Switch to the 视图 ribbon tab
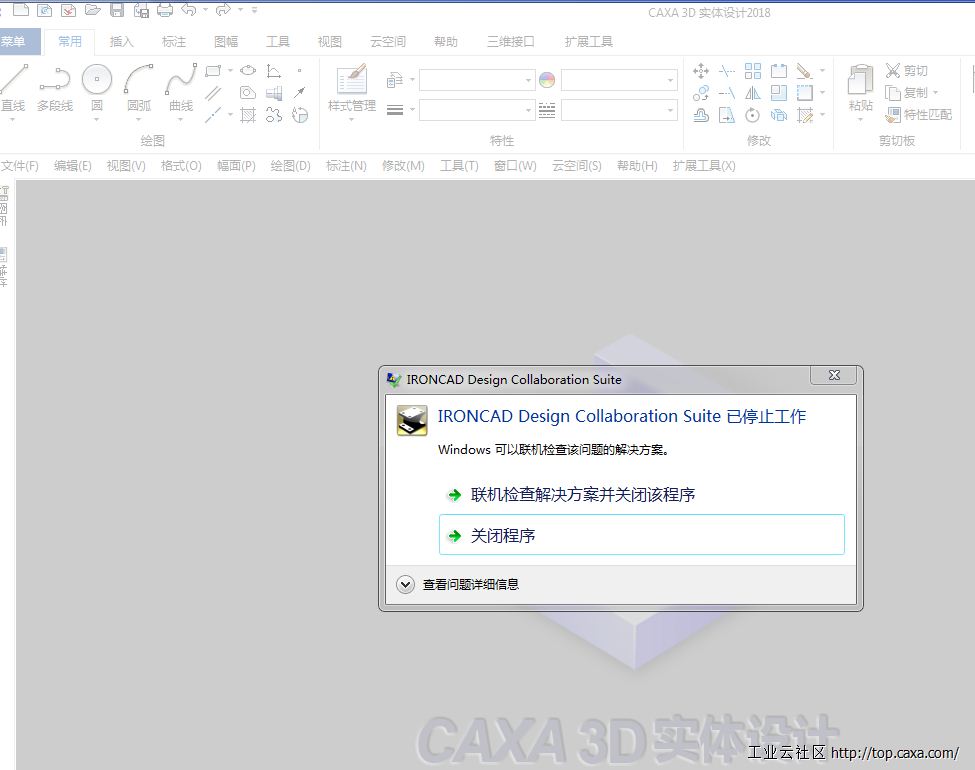 click(330, 42)
